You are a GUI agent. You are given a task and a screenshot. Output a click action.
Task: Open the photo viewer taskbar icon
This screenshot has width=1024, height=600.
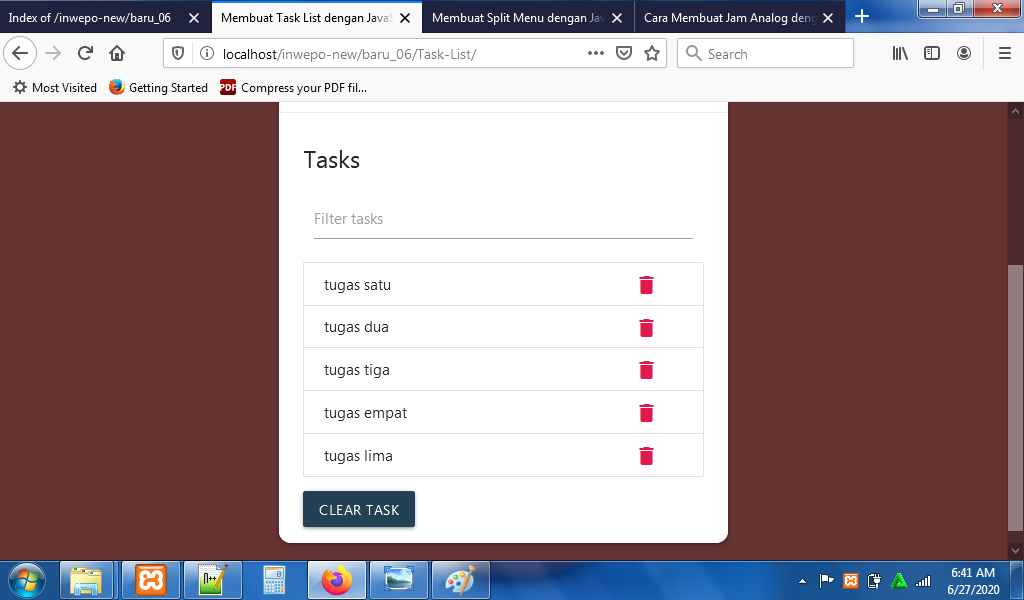[399, 580]
